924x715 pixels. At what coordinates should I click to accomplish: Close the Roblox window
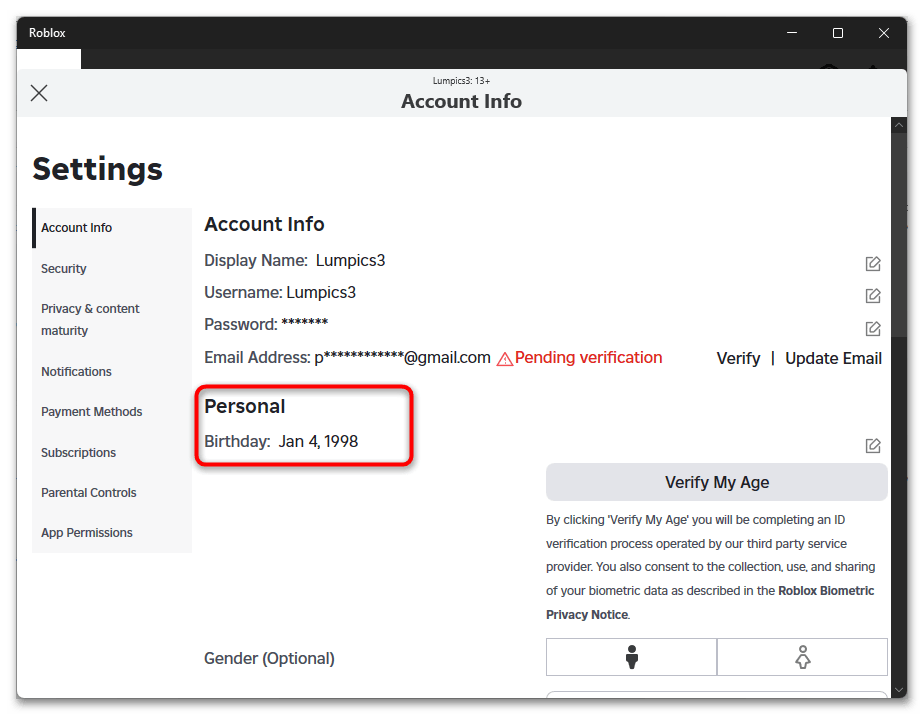pos(883,33)
